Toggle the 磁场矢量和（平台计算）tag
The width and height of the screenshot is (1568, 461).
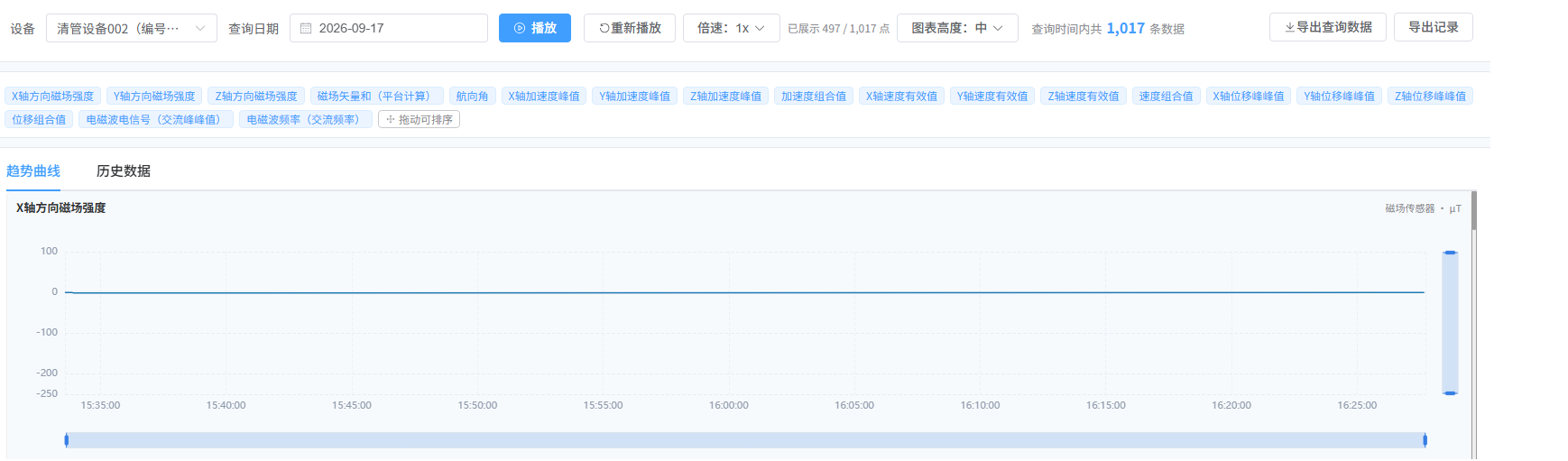click(x=377, y=96)
